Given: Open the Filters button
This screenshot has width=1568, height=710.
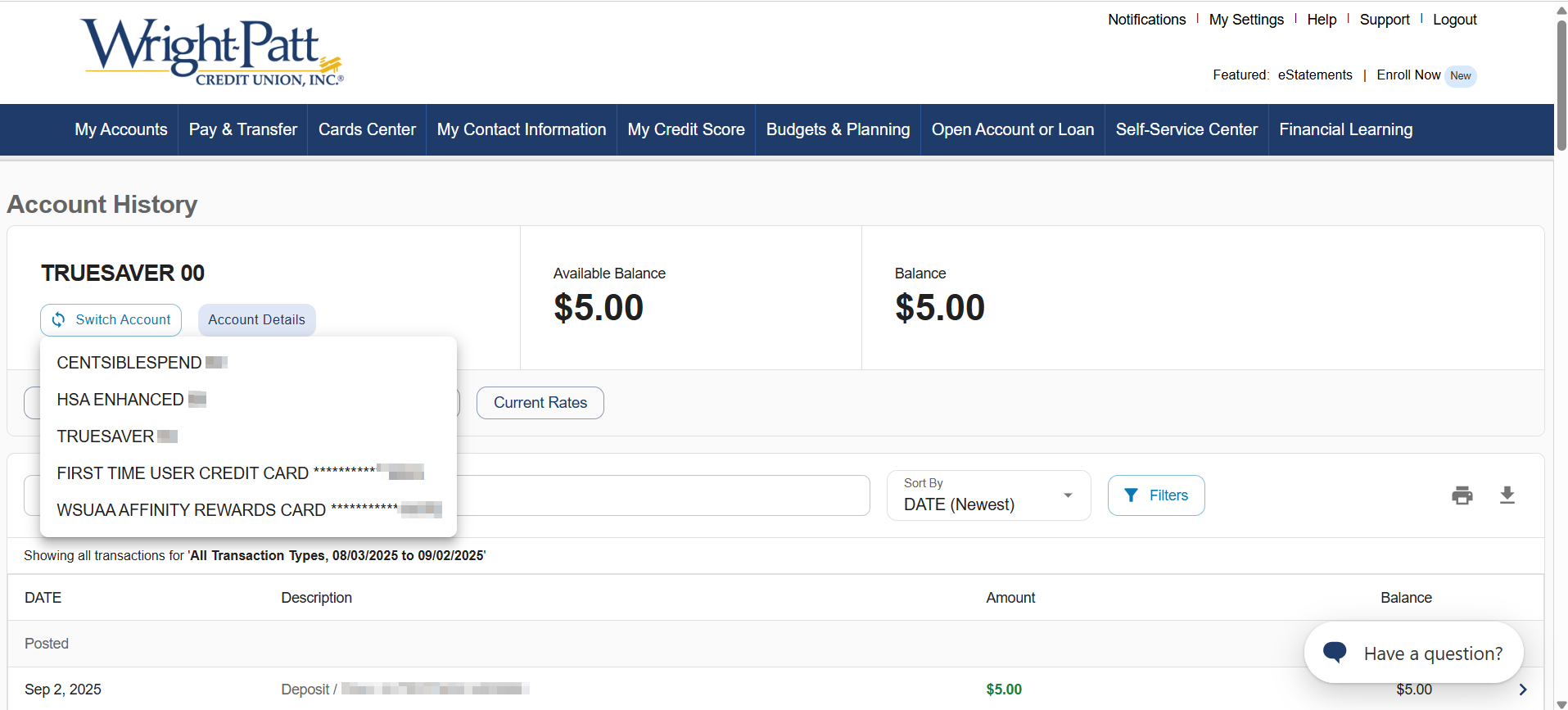Looking at the screenshot, I should pyautogui.click(x=1155, y=495).
